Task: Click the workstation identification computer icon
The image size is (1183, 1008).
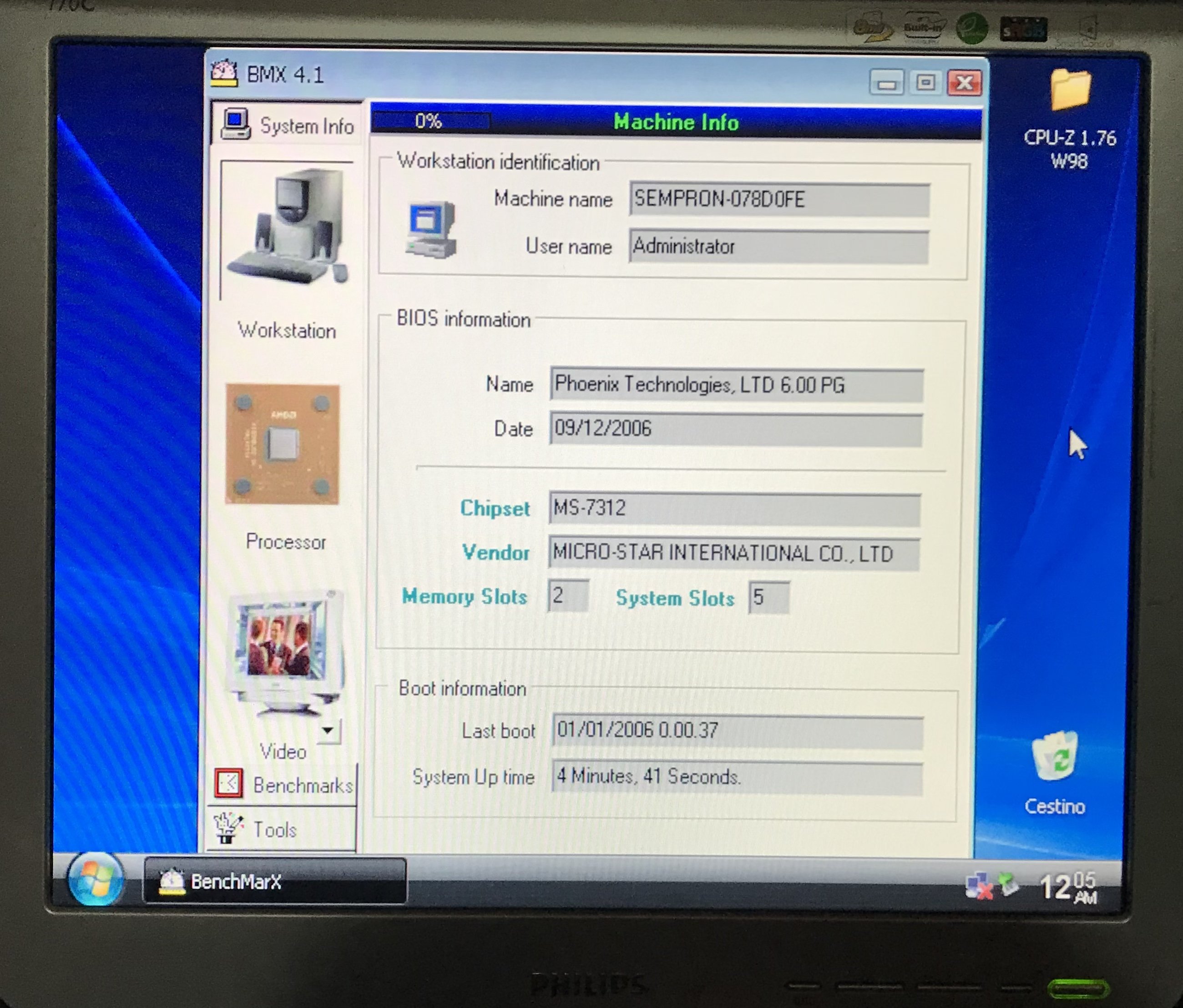Action: pos(431,229)
